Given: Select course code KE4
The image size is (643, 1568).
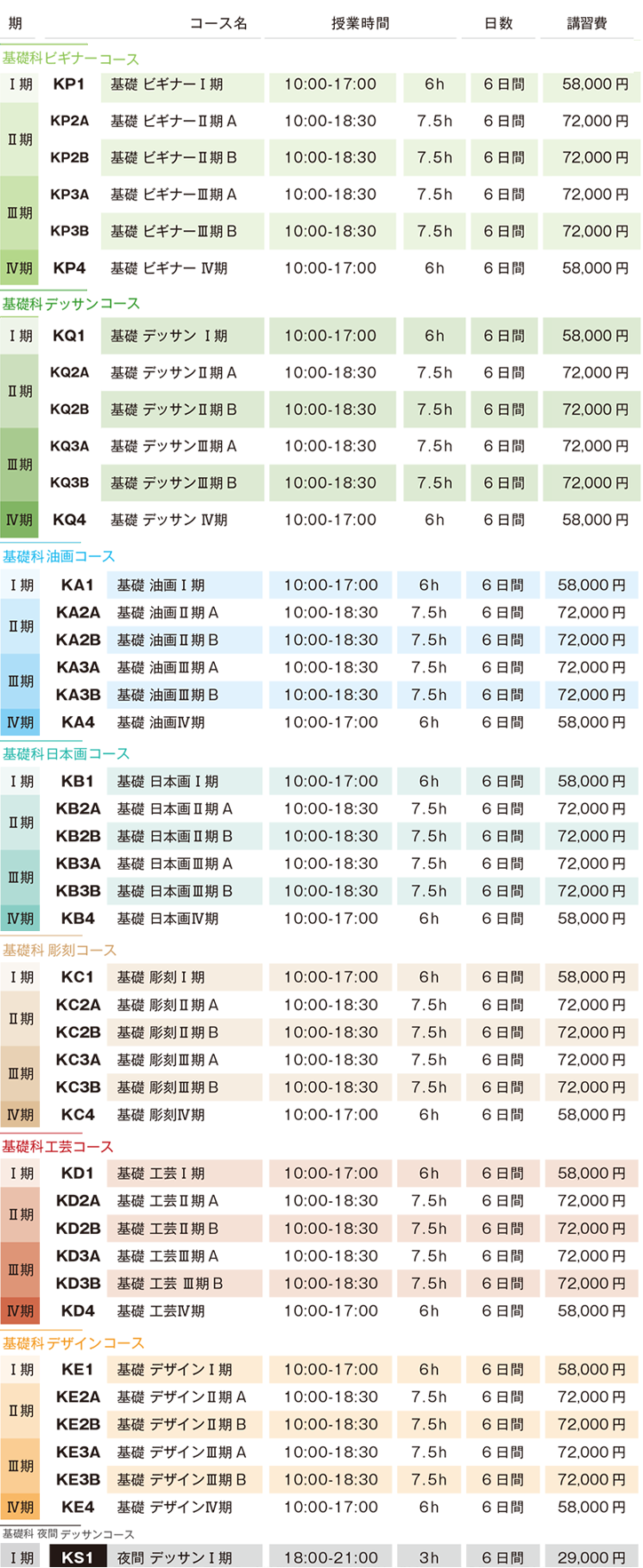Looking at the screenshot, I should (77, 1508).
